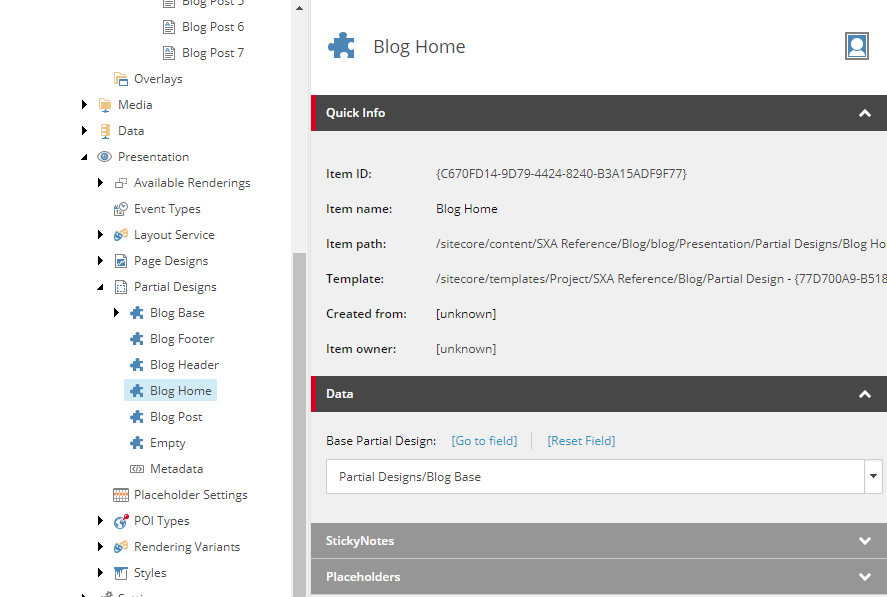Screen dimensions: 887x597
Task: Click the Blog Header puzzle icon
Action: tap(136, 365)
